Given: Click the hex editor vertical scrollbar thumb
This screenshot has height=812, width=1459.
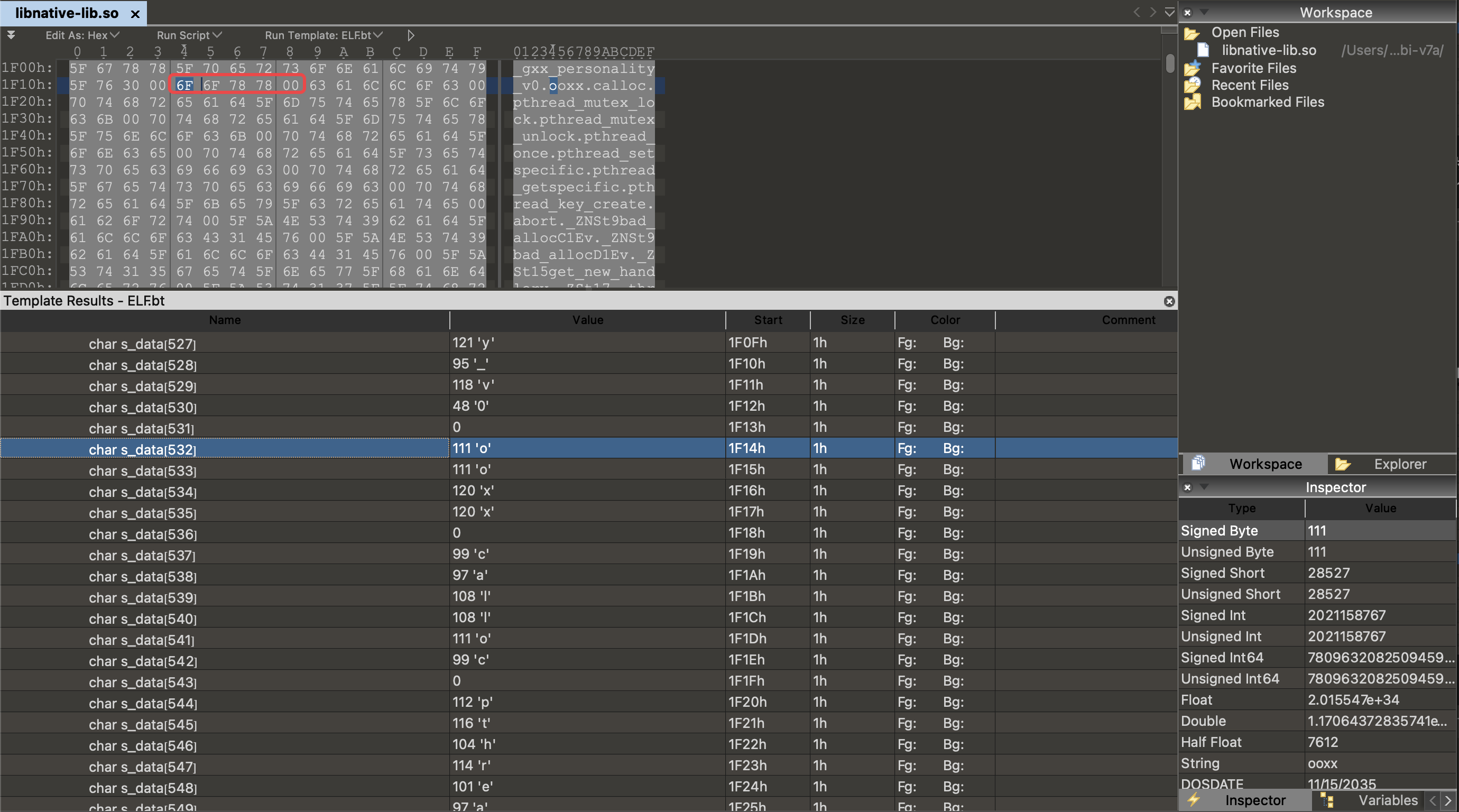Looking at the screenshot, I should 1170,63.
